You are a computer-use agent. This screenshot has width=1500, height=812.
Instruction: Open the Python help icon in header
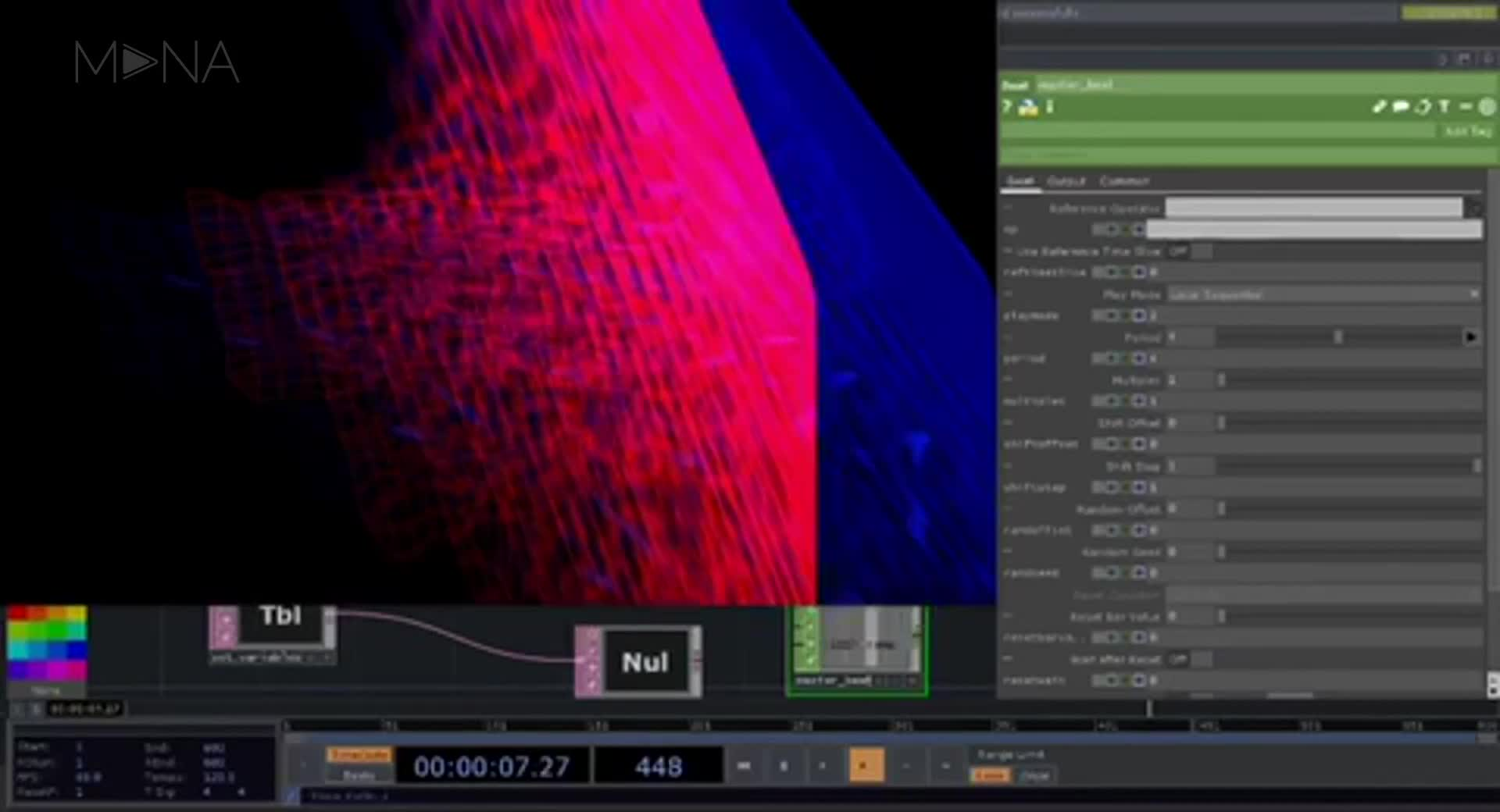1028,107
